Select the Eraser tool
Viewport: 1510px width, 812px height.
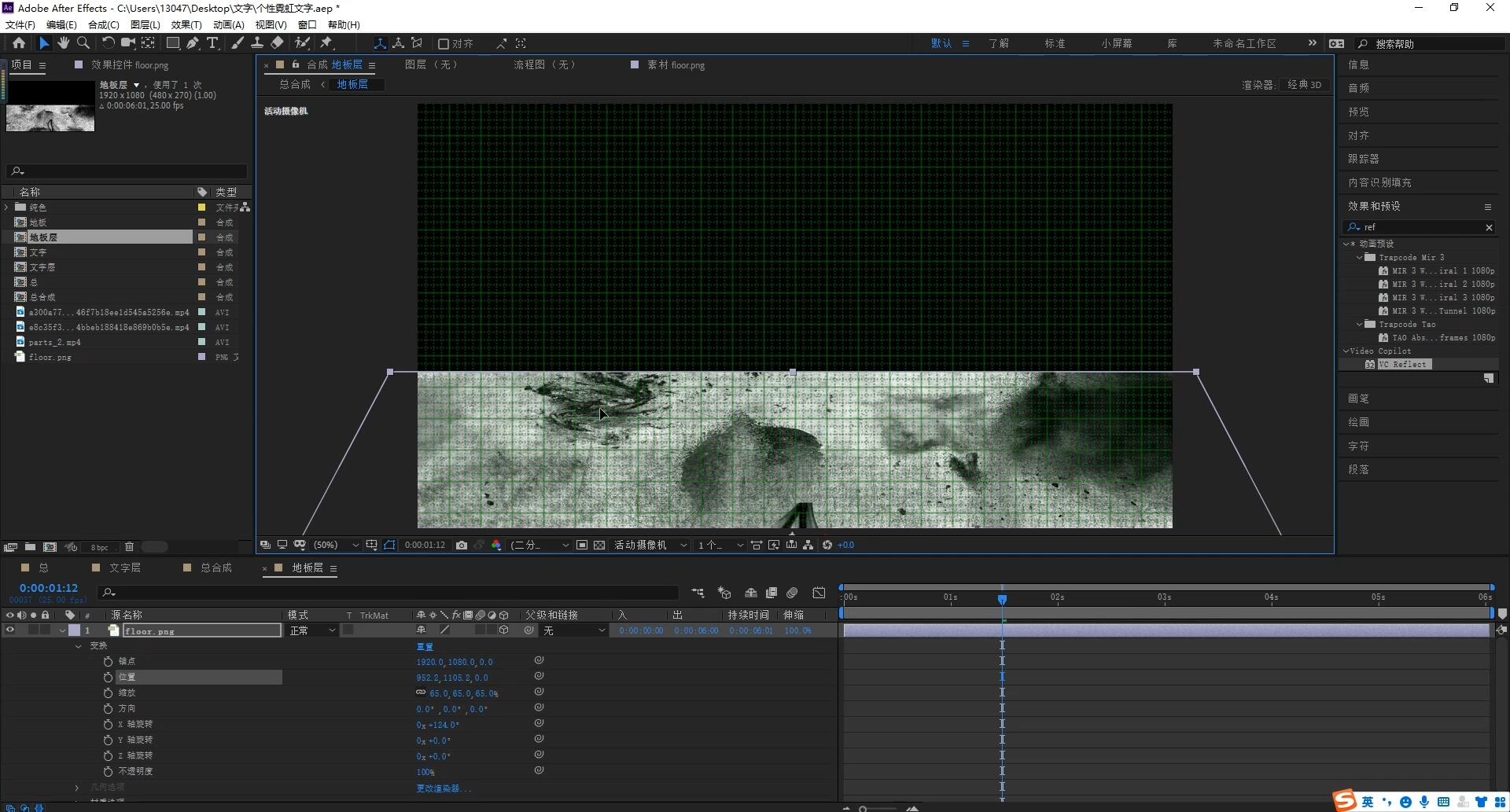click(277, 43)
